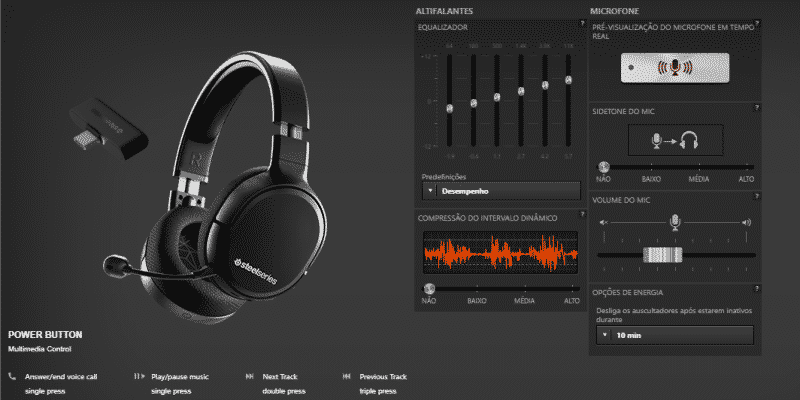The width and height of the screenshot is (800, 400).
Task: Click the arrow of the Desempenho preset dropdown
Action: point(430,191)
